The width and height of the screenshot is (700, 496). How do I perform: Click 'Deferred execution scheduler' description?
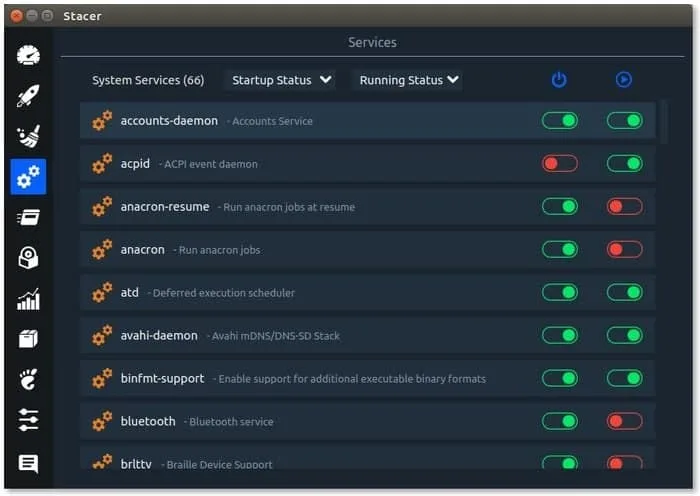tap(224, 293)
